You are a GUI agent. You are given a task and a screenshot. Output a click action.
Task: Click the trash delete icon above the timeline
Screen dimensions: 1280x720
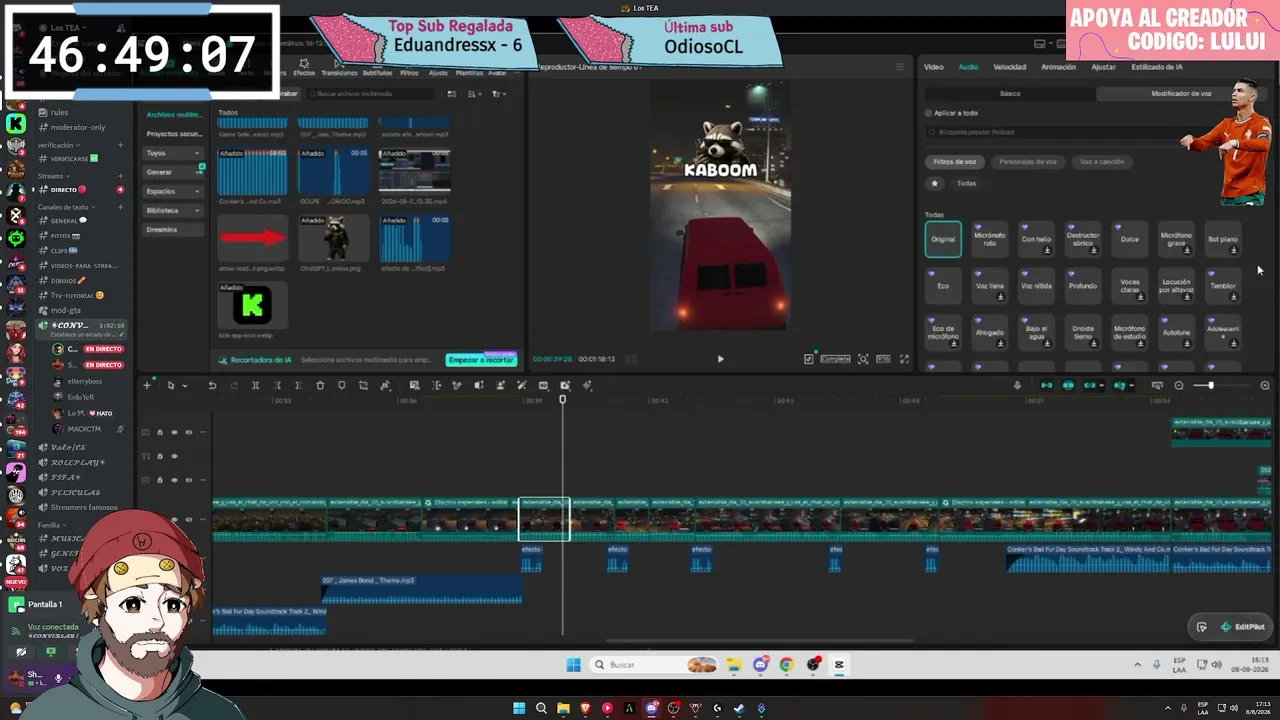[320, 386]
